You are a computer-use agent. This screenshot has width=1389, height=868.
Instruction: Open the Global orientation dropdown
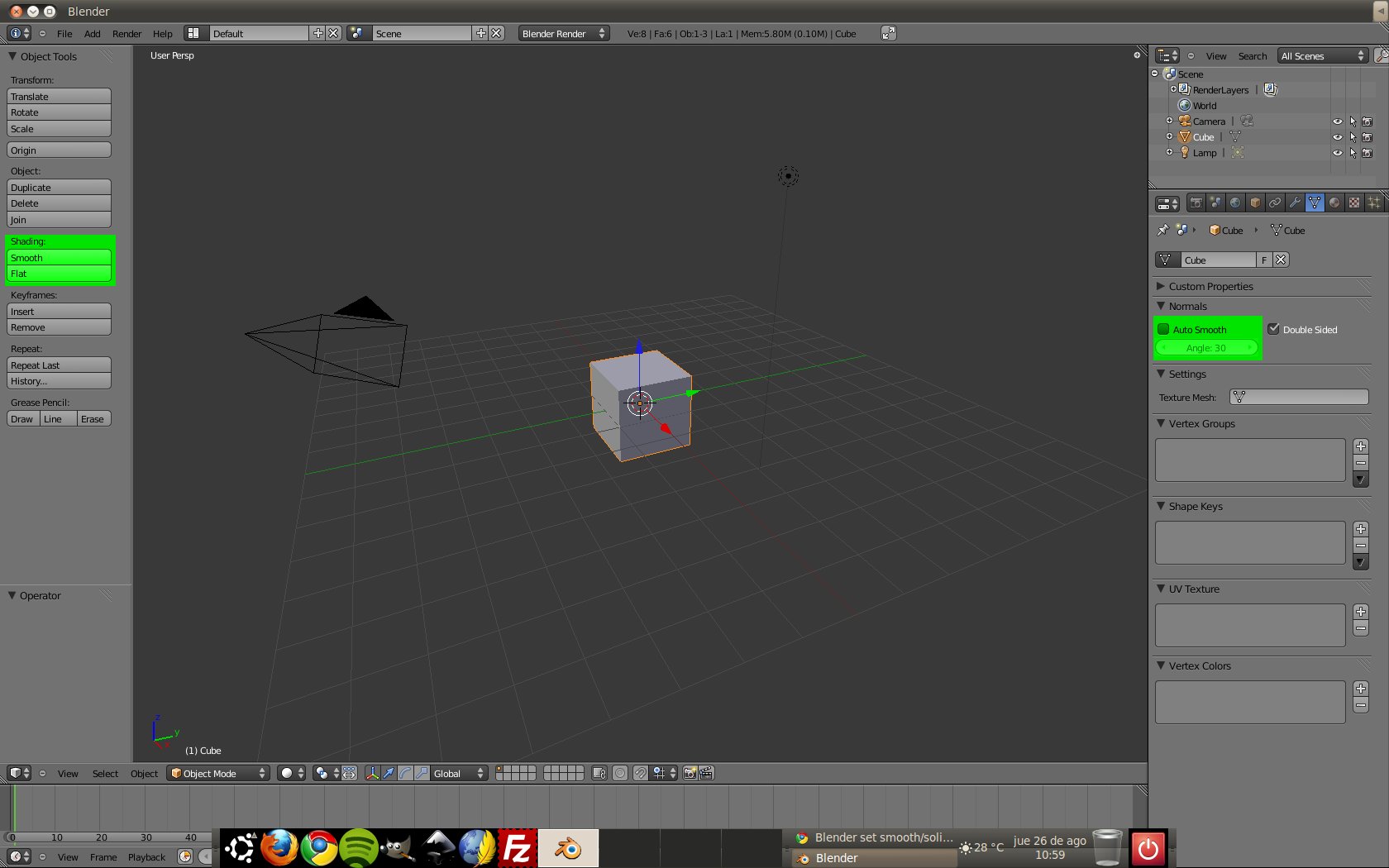coord(459,773)
